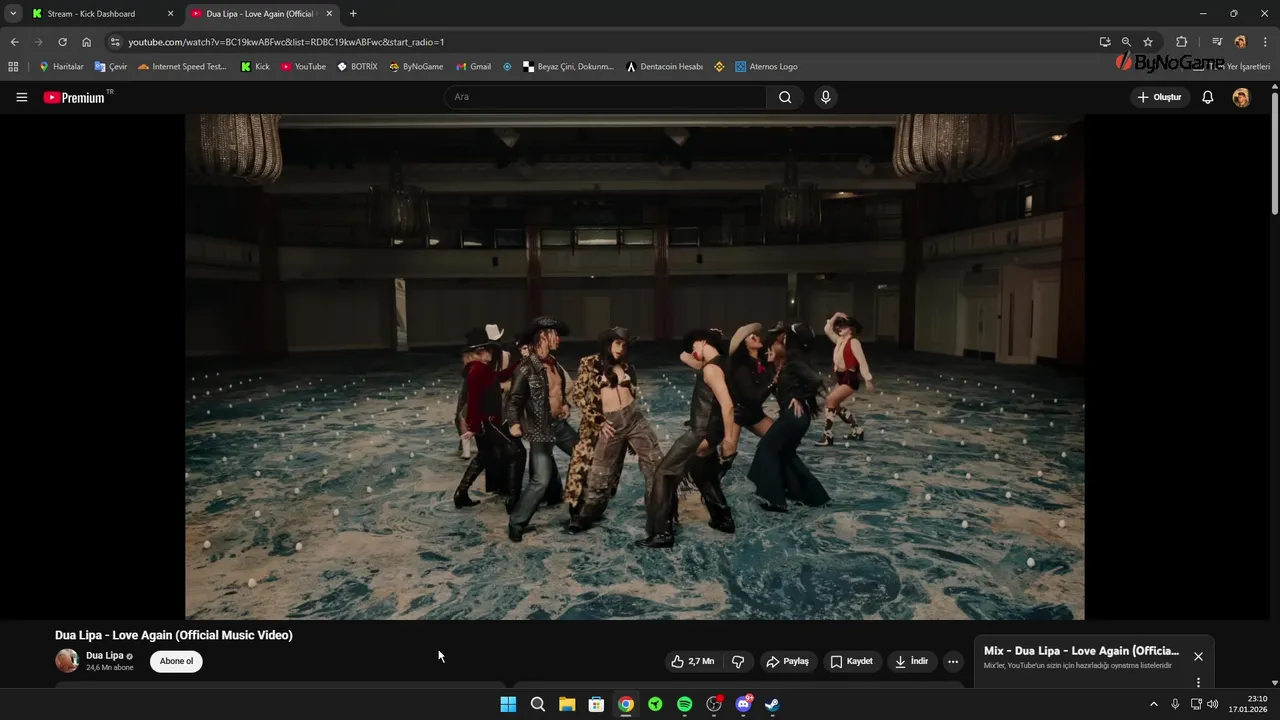Image resolution: width=1280 pixels, height=720 pixels.
Task: Click the Oluştur create button
Action: point(1159,97)
